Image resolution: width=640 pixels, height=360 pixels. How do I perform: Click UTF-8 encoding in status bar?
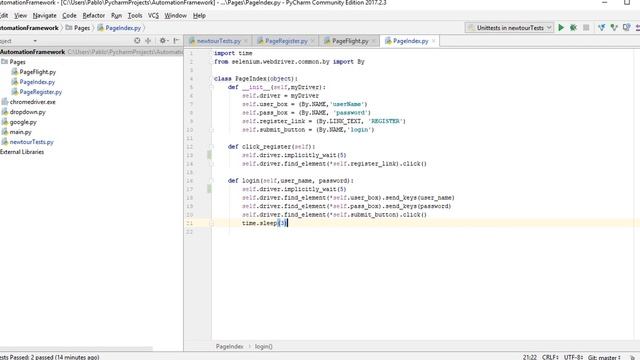coord(573,357)
